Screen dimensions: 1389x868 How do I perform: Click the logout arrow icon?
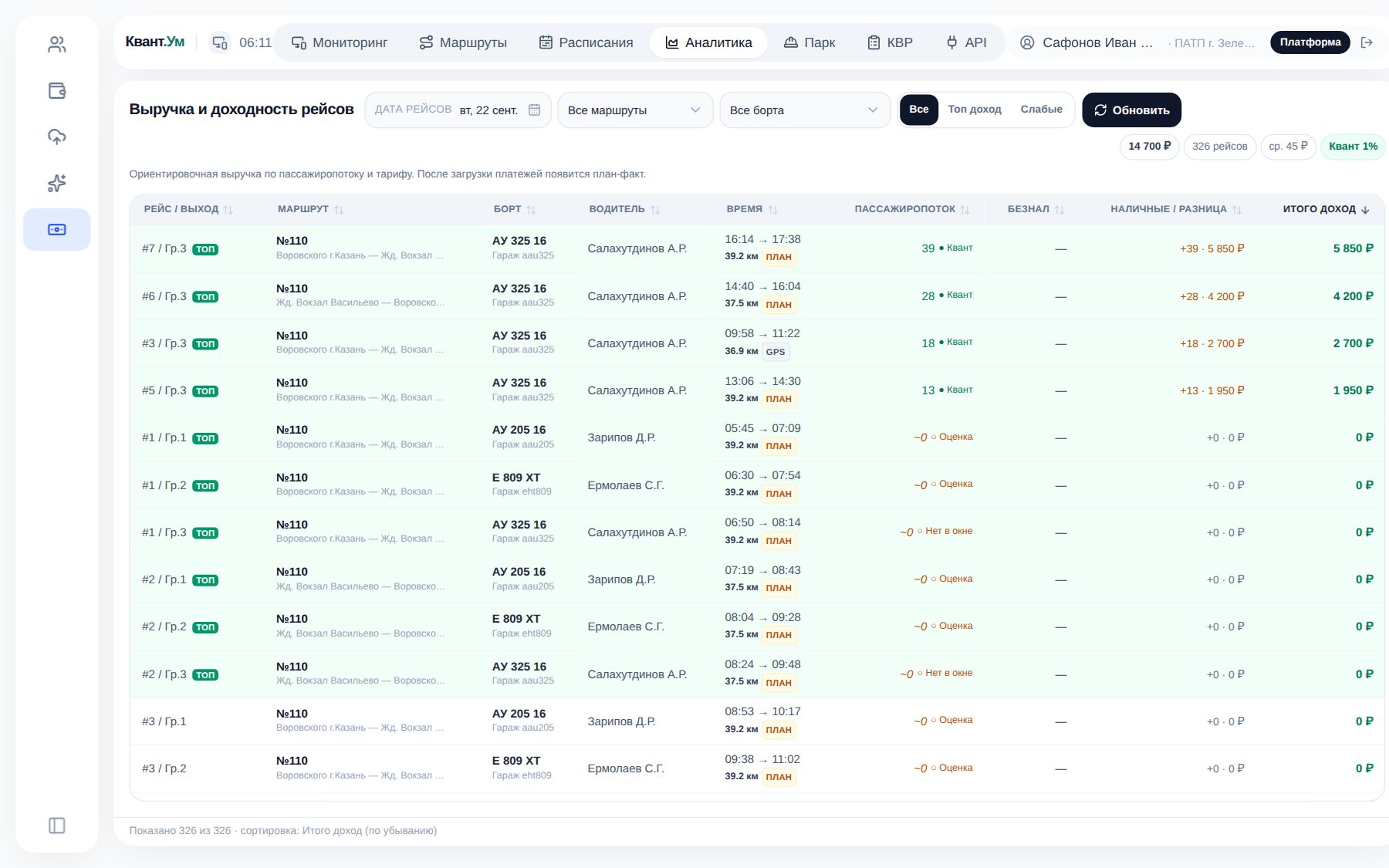pos(1367,42)
